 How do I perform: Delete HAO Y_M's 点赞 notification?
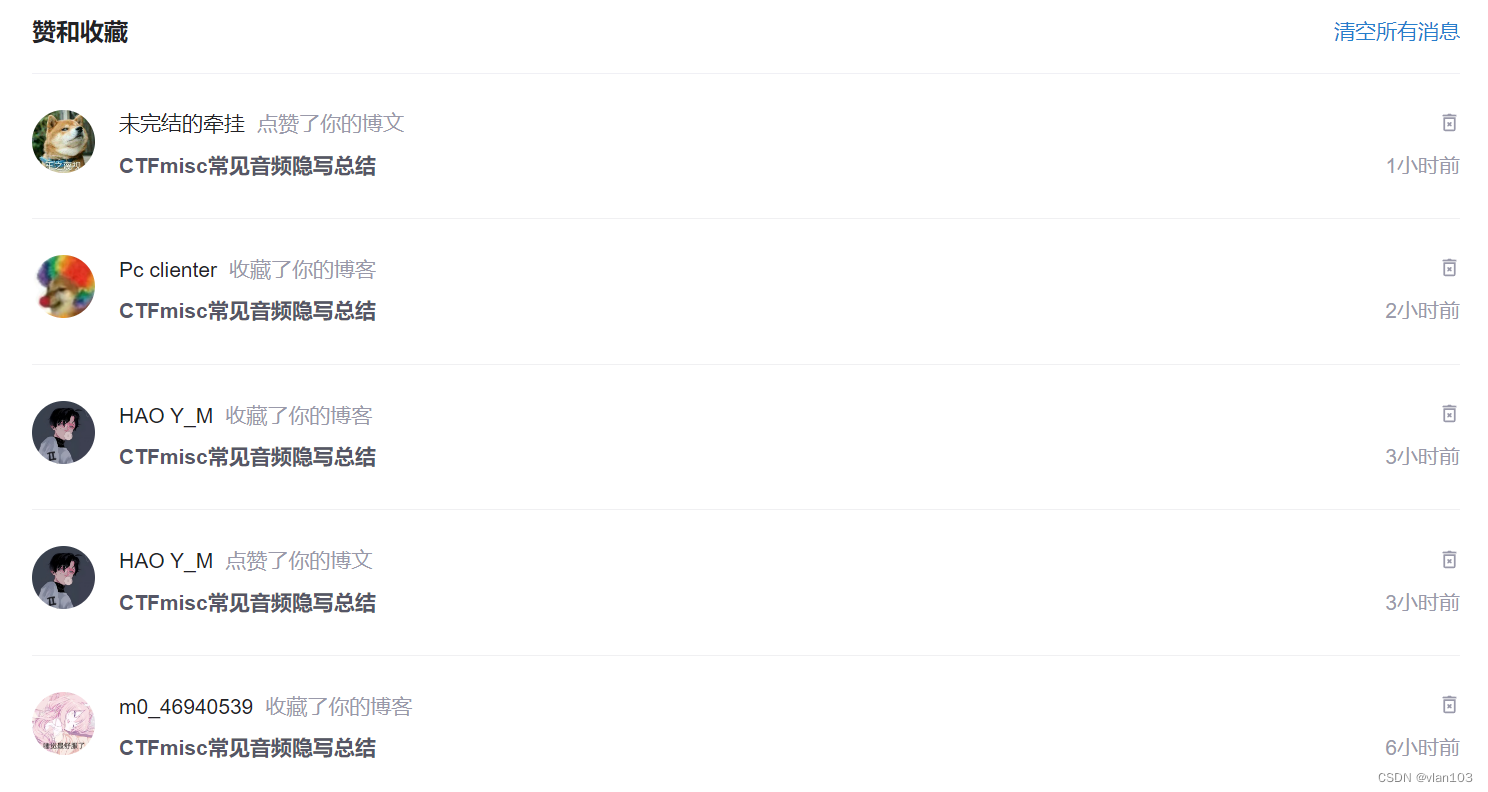pyautogui.click(x=1449, y=560)
